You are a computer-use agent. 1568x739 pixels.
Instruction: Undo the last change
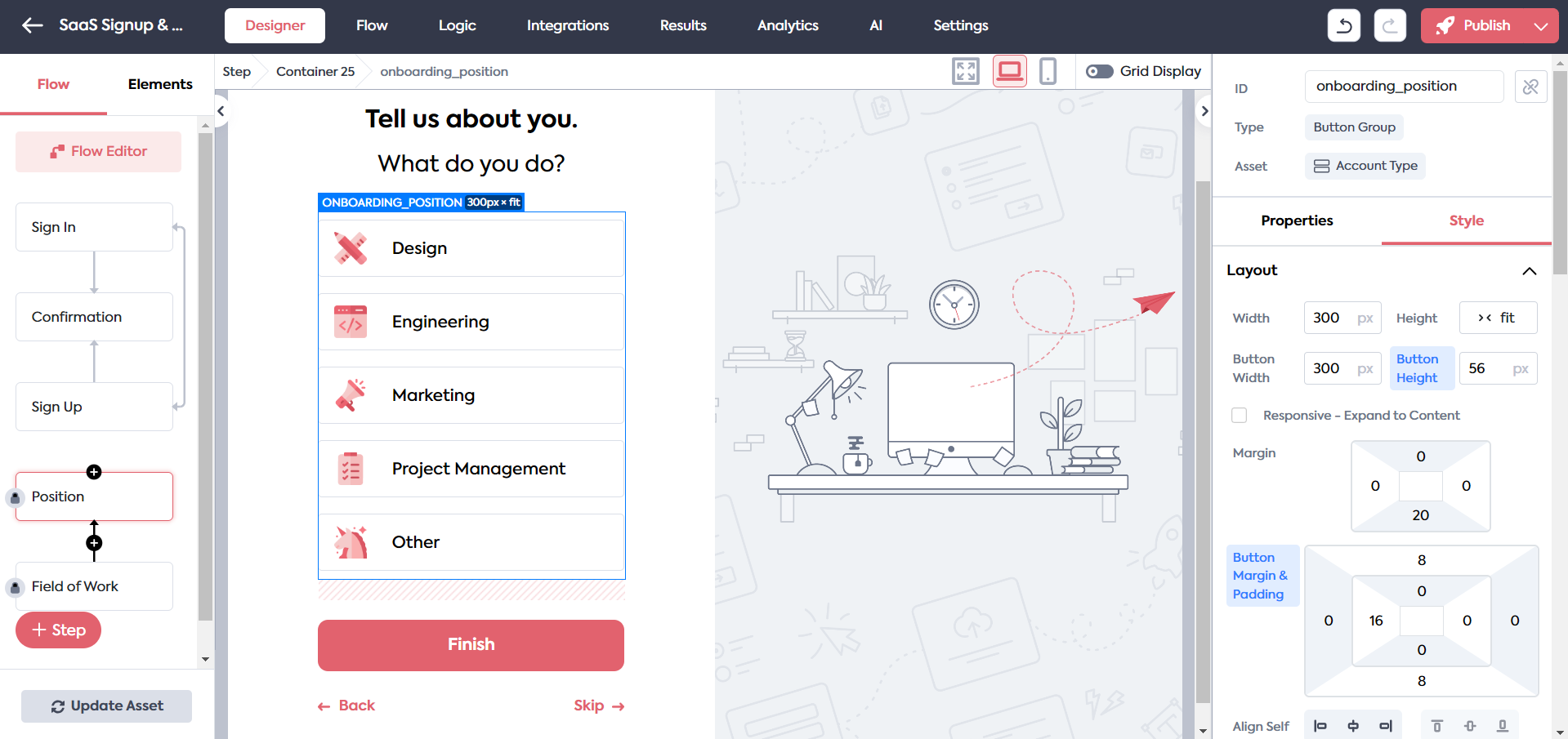[x=1343, y=25]
